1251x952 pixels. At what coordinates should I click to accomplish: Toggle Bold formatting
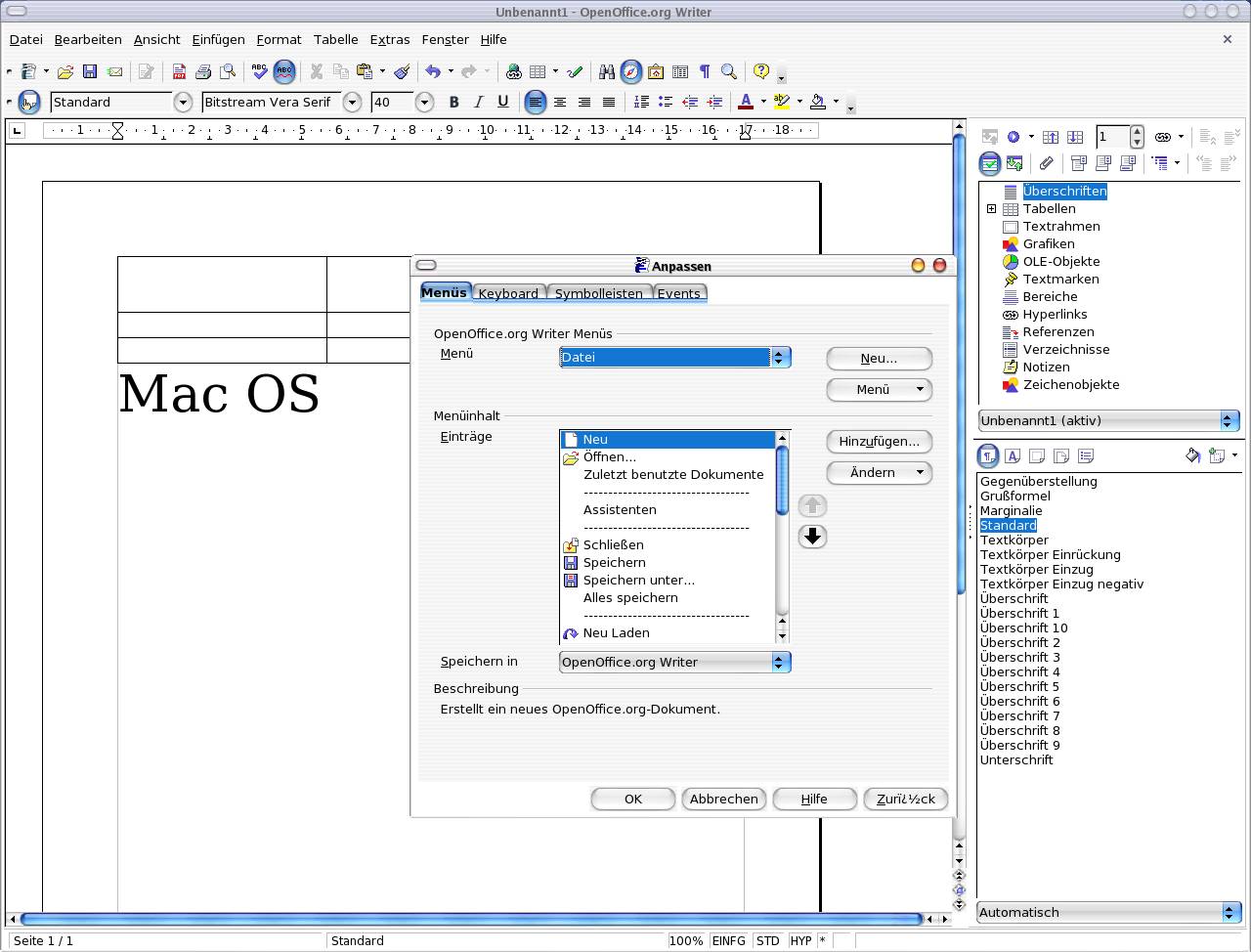point(453,102)
